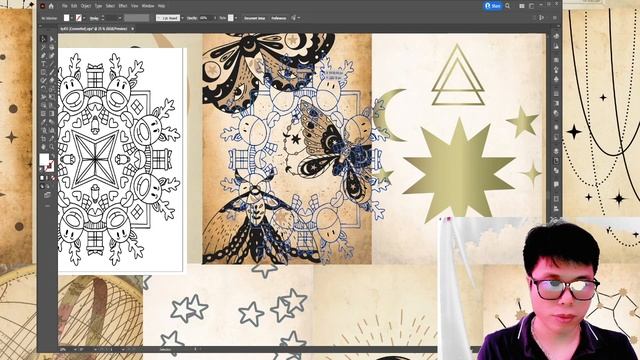The image size is (640, 360).
Task: Open the Color Guide panel icon
Action: [x=556, y=46]
